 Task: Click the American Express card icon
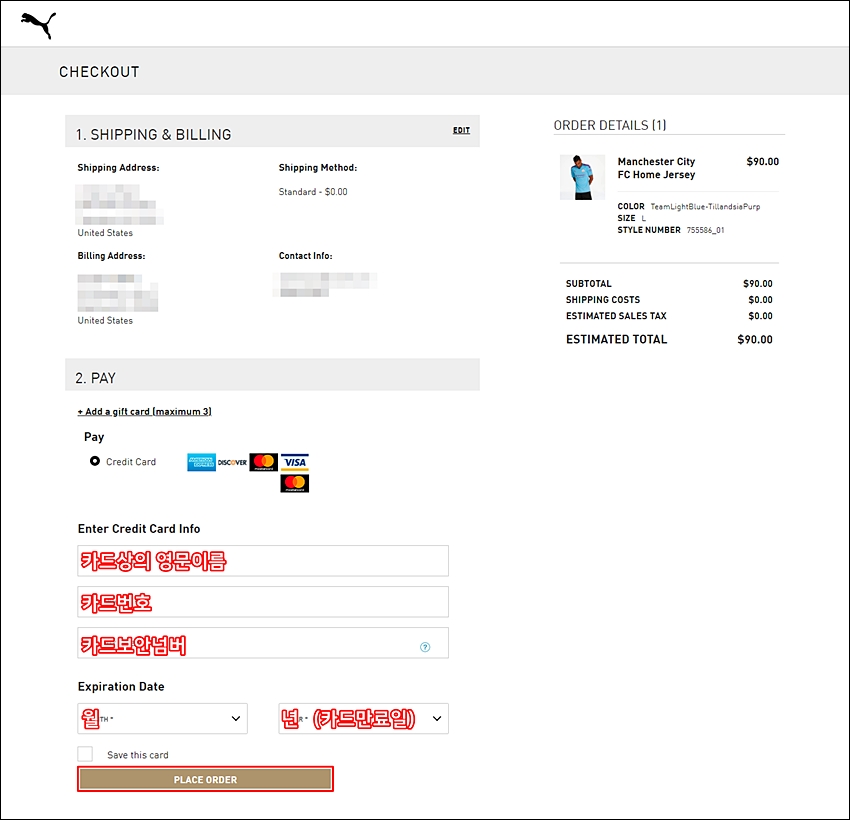tap(201, 462)
